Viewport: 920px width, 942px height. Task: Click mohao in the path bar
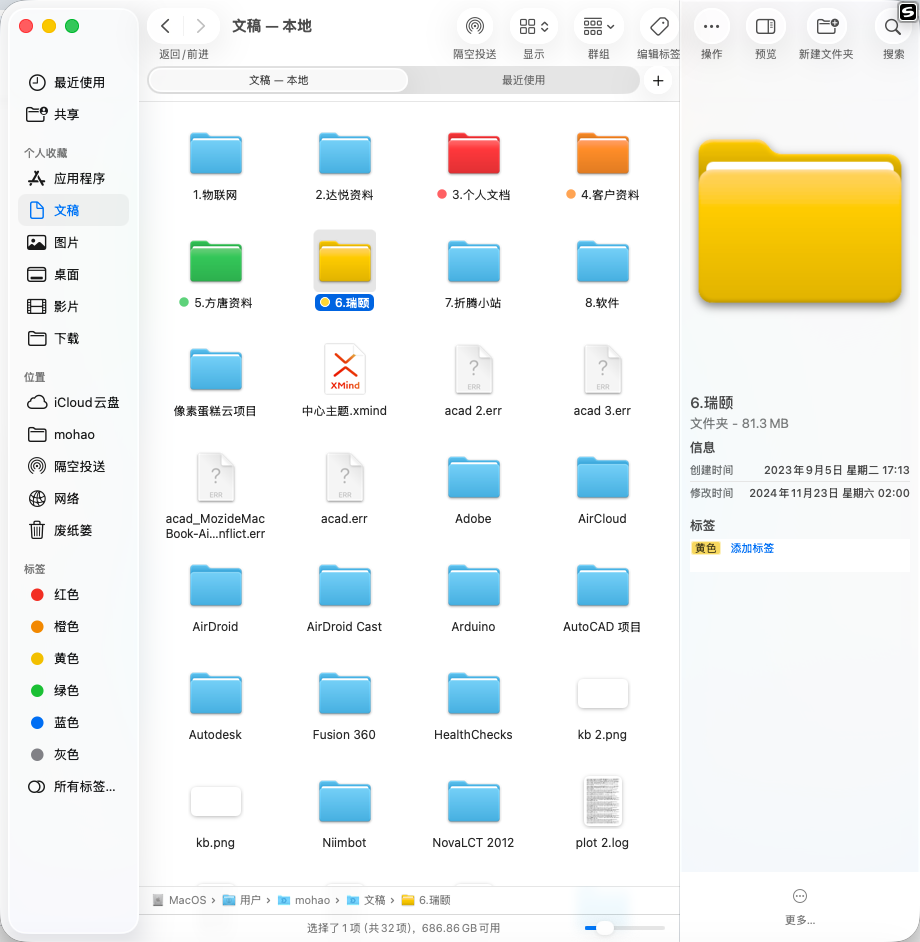pos(311,900)
